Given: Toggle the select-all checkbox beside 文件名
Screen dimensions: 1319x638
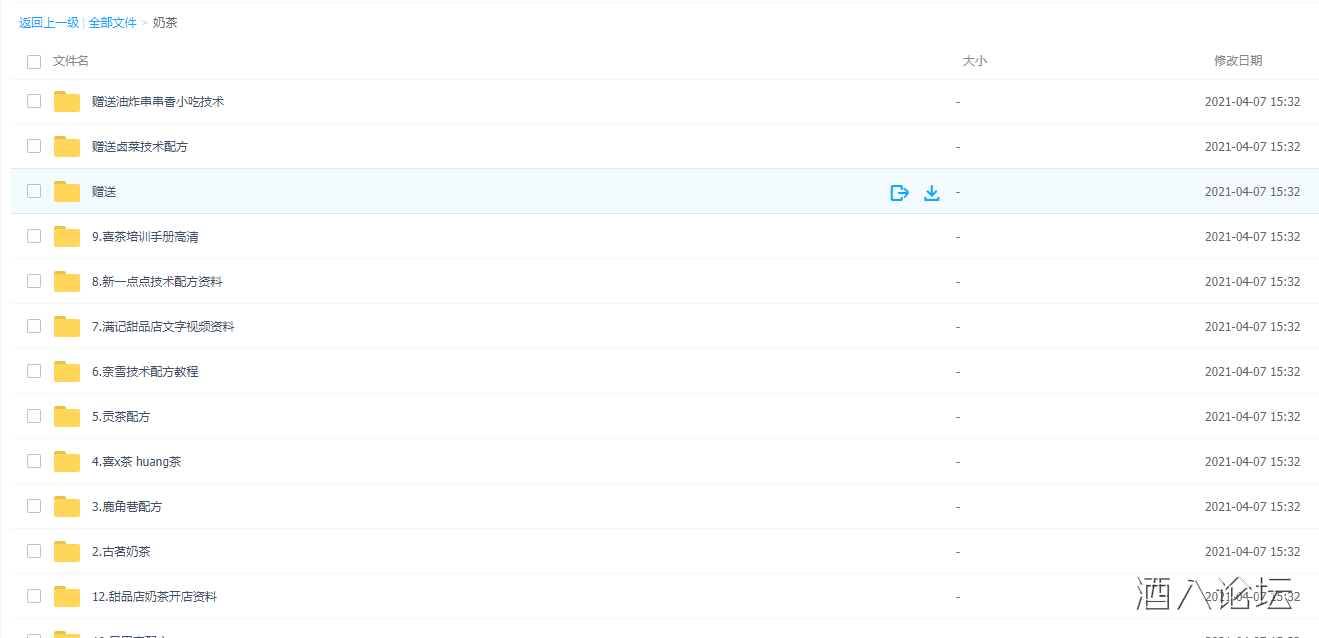Looking at the screenshot, I should tap(34, 61).
